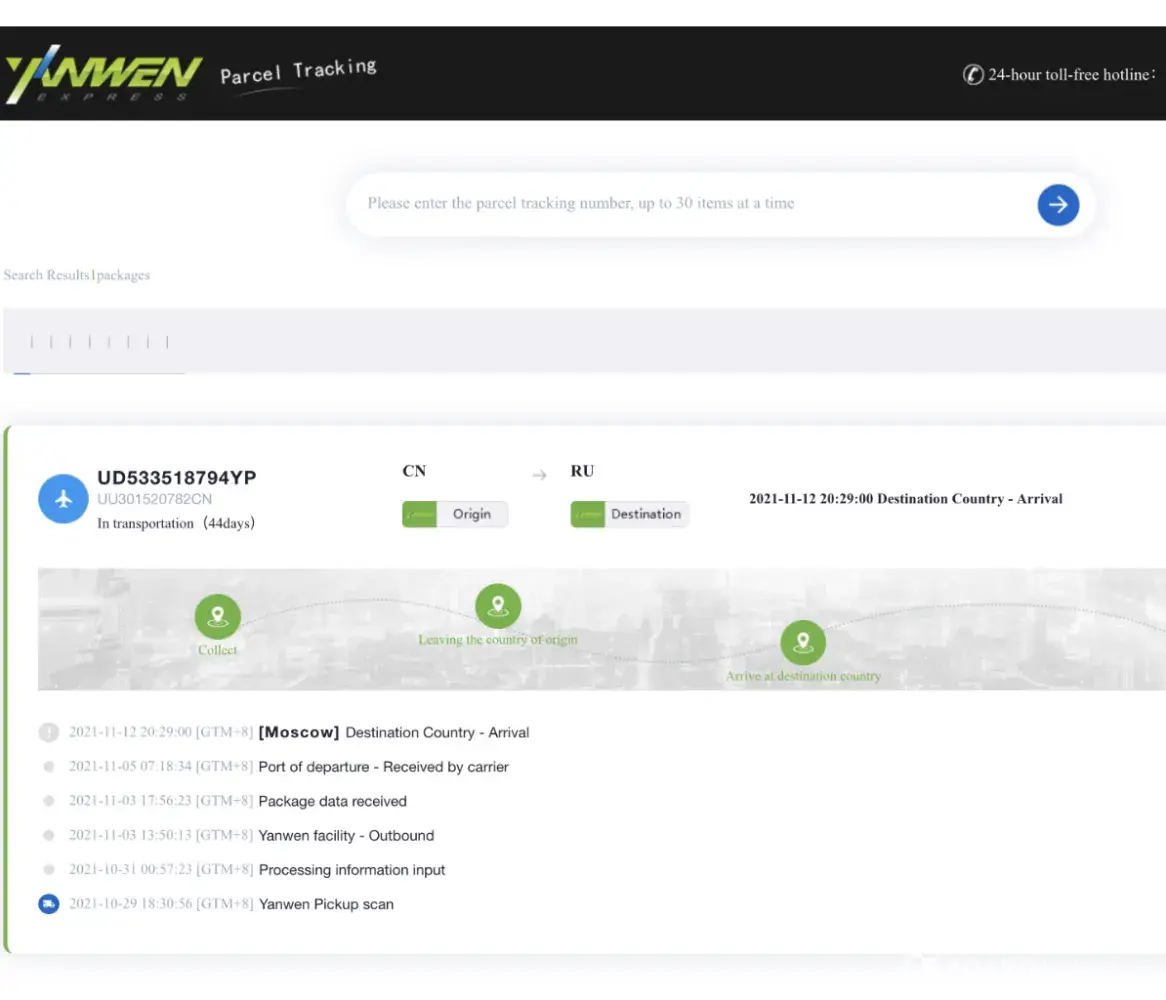Screen dimensions: 1166x1000
Task: Click the 24-hour toll-free hotline text
Action: pos(1072,74)
